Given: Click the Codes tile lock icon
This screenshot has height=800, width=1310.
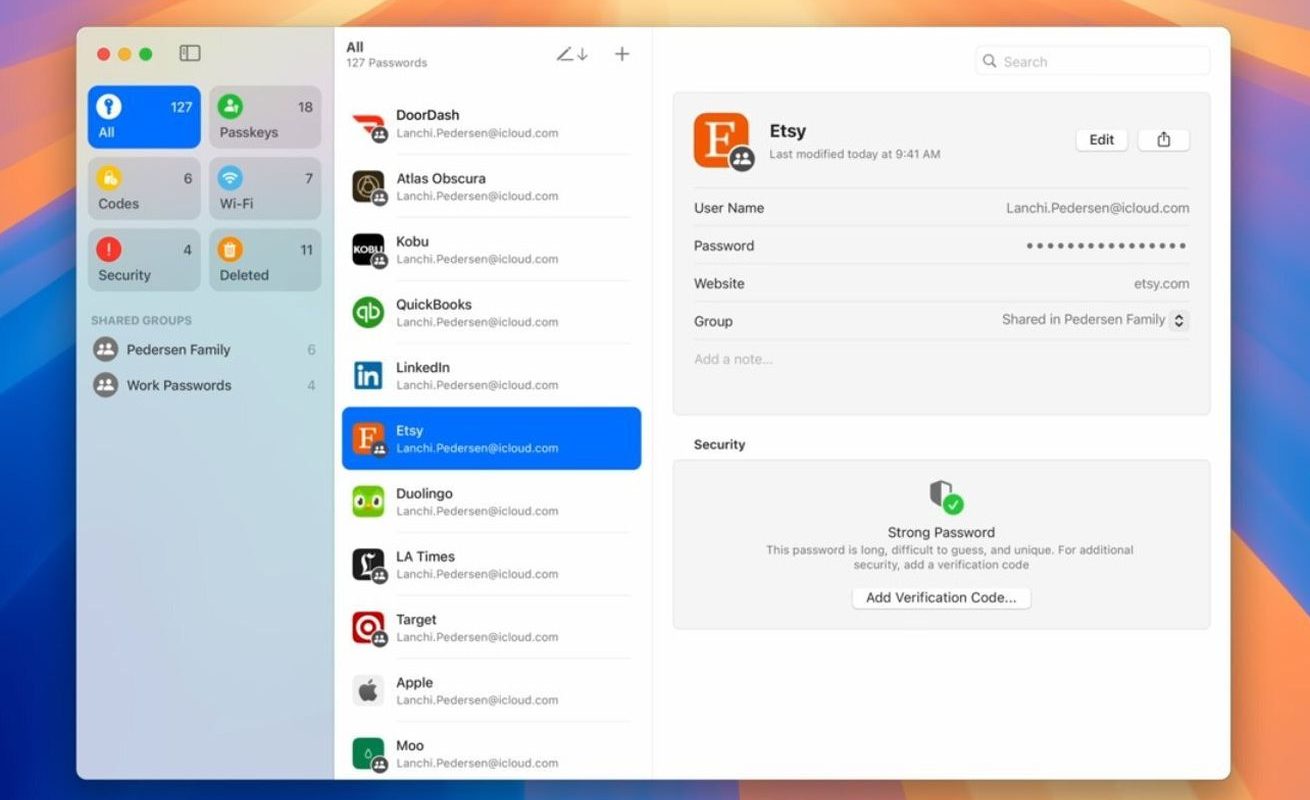Looking at the screenshot, I should coord(109,178).
